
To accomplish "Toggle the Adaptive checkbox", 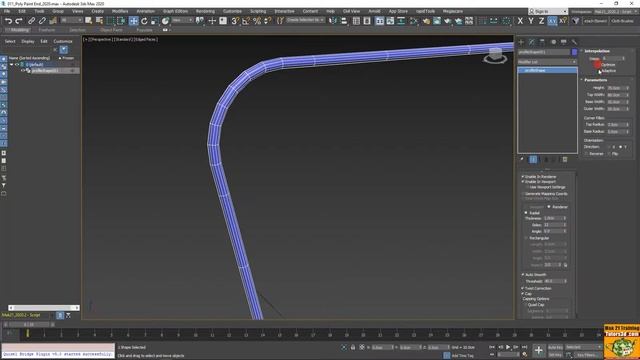I will 599,71.
